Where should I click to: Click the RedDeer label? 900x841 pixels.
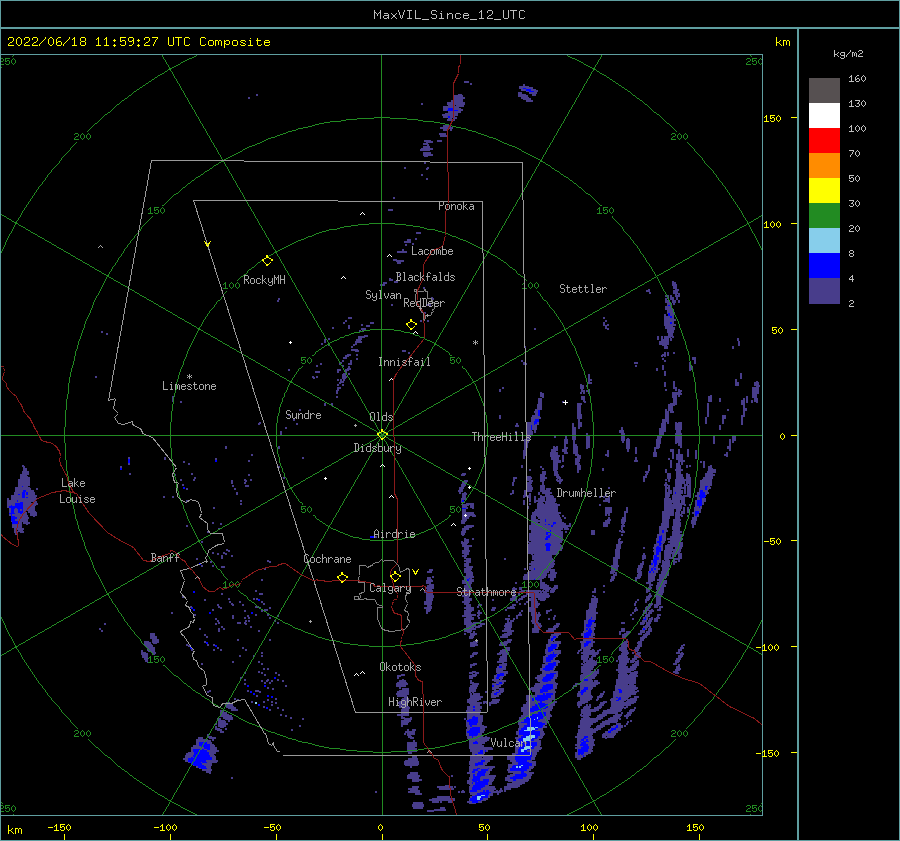(424, 303)
